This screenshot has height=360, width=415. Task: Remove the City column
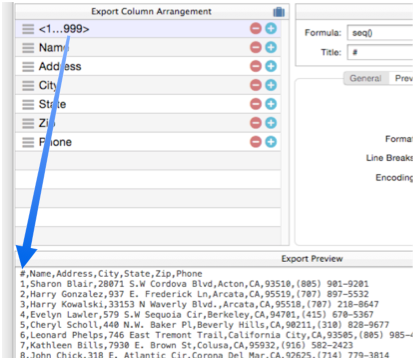pos(256,85)
